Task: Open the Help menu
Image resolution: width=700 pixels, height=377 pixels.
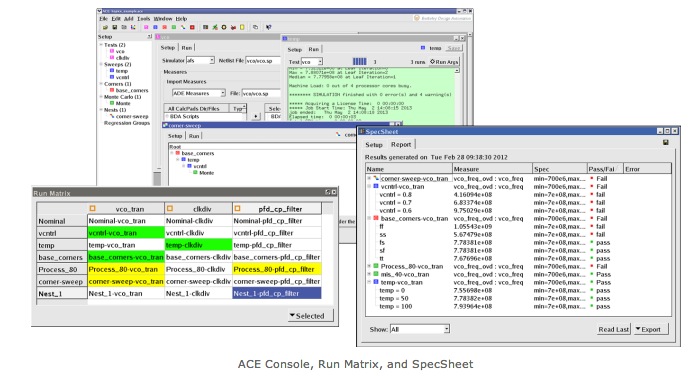Action: coord(181,19)
